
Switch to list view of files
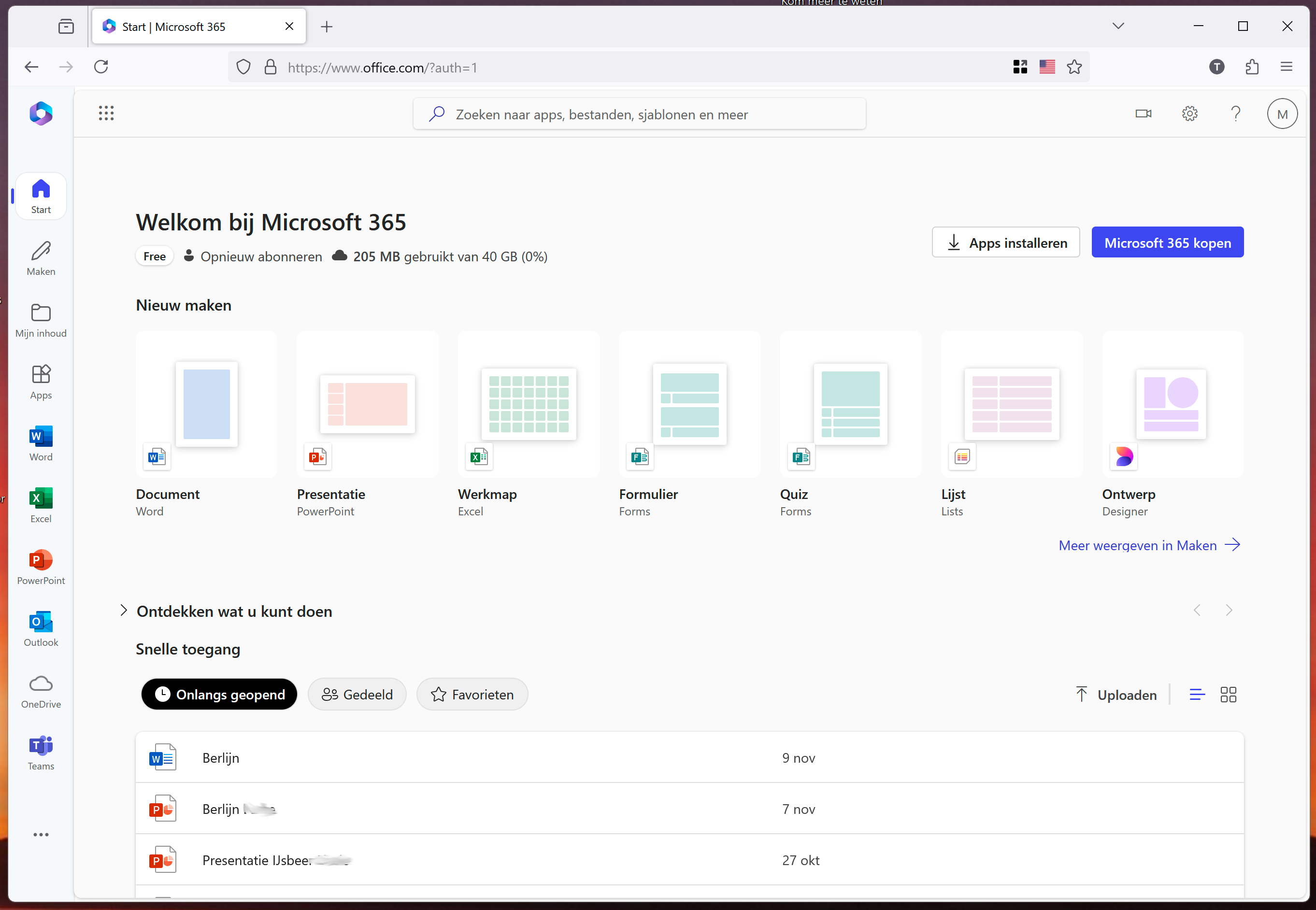(x=1197, y=694)
